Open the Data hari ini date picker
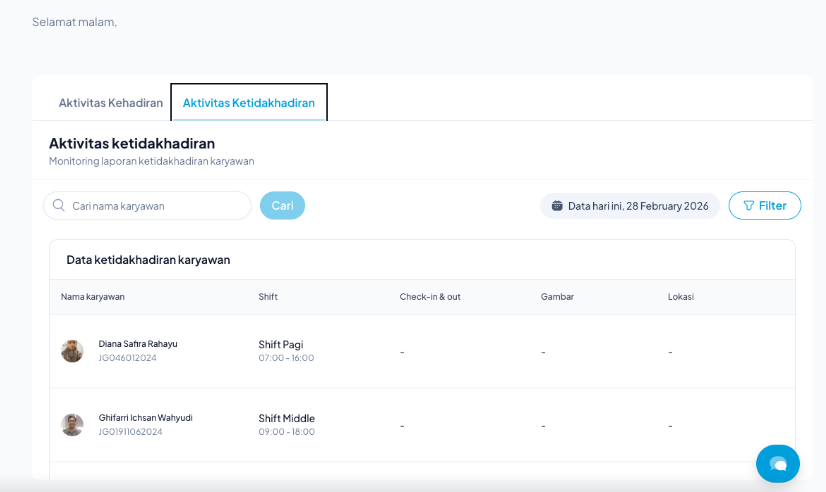 click(x=630, y=206)
